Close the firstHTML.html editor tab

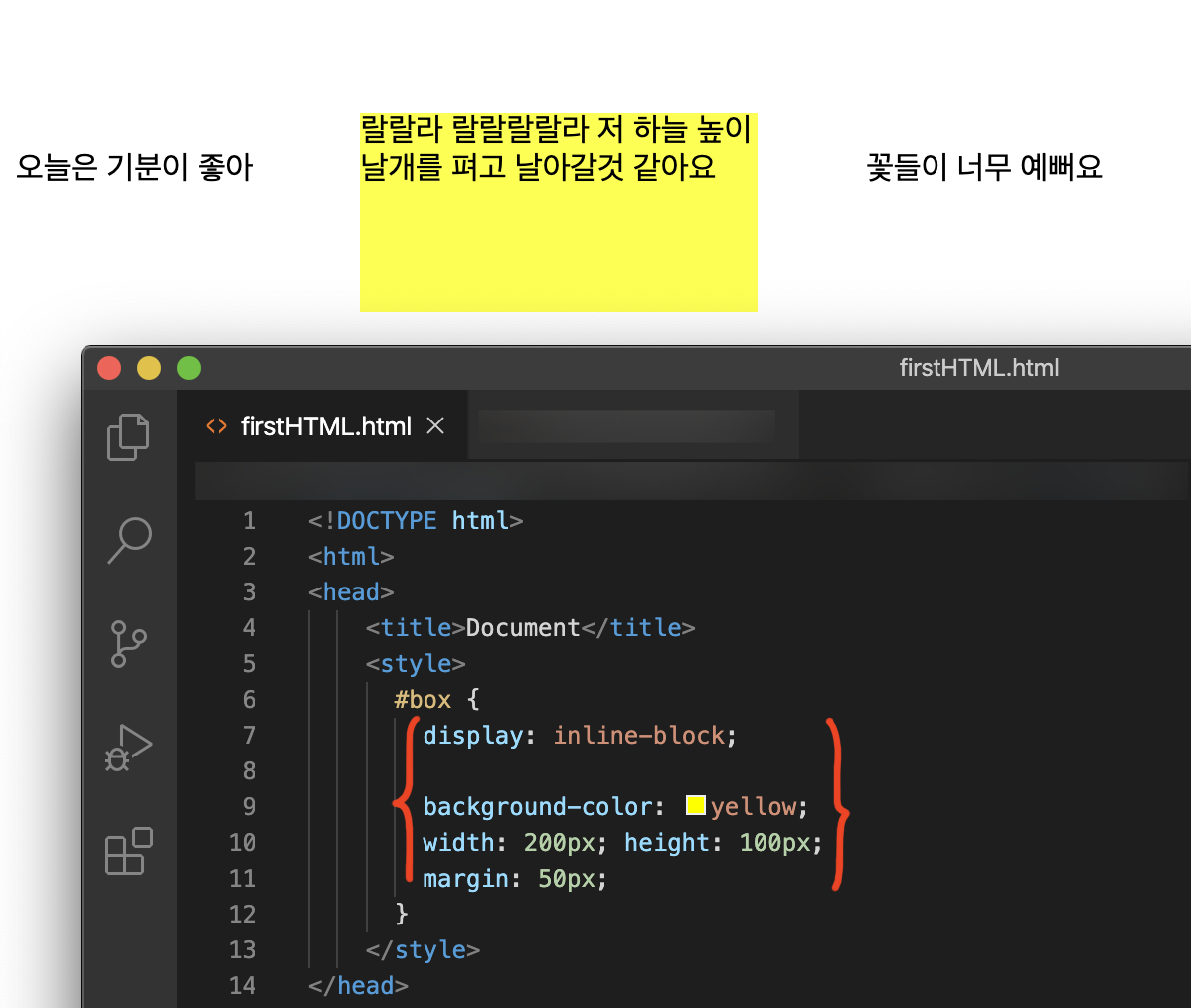pos(435,426)
